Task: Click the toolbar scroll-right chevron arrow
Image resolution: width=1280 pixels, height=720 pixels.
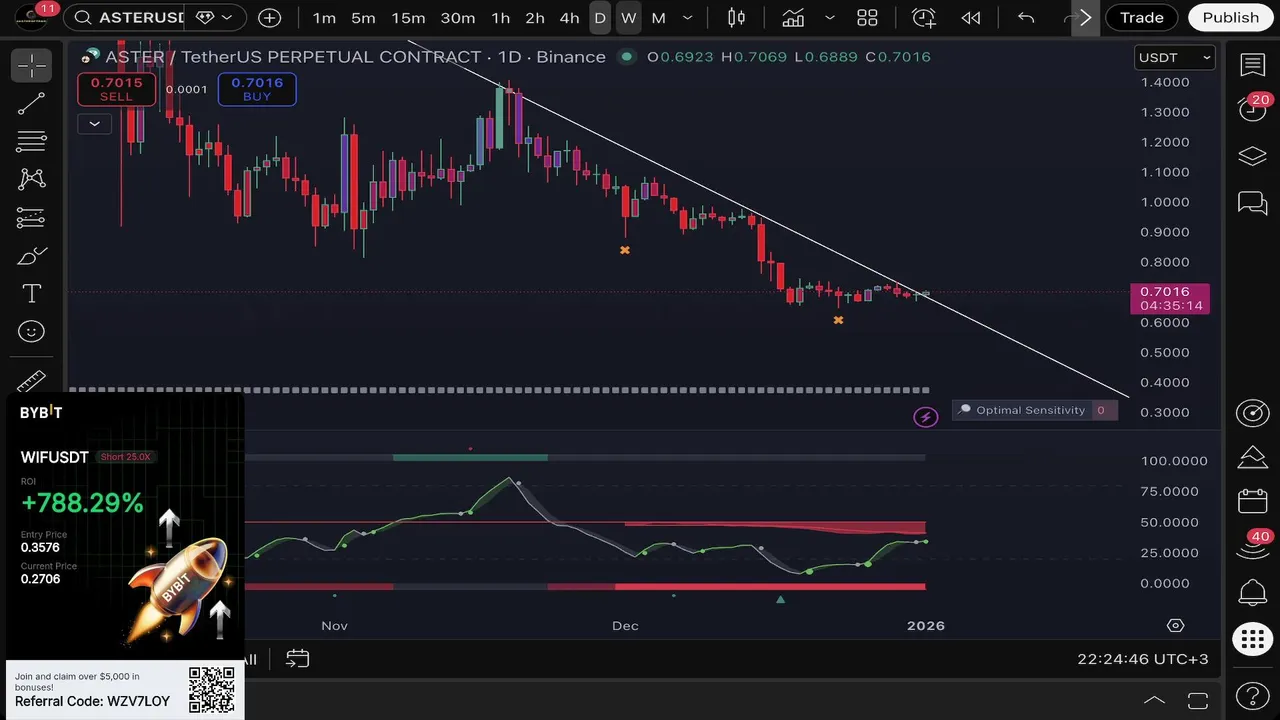Action: pyautogui.click(x=1085, y=17)
